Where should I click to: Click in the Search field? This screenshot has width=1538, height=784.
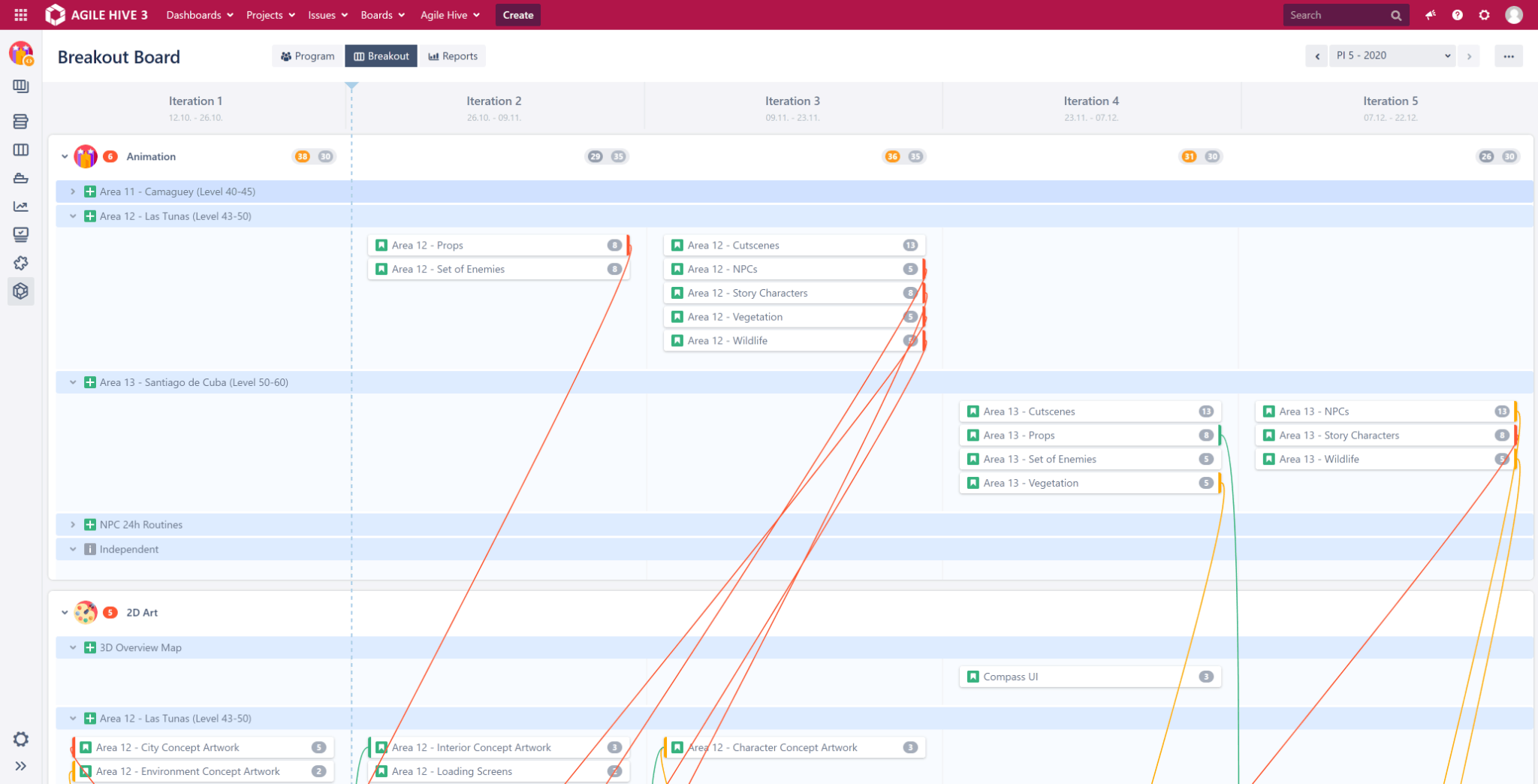point(1337,15)
